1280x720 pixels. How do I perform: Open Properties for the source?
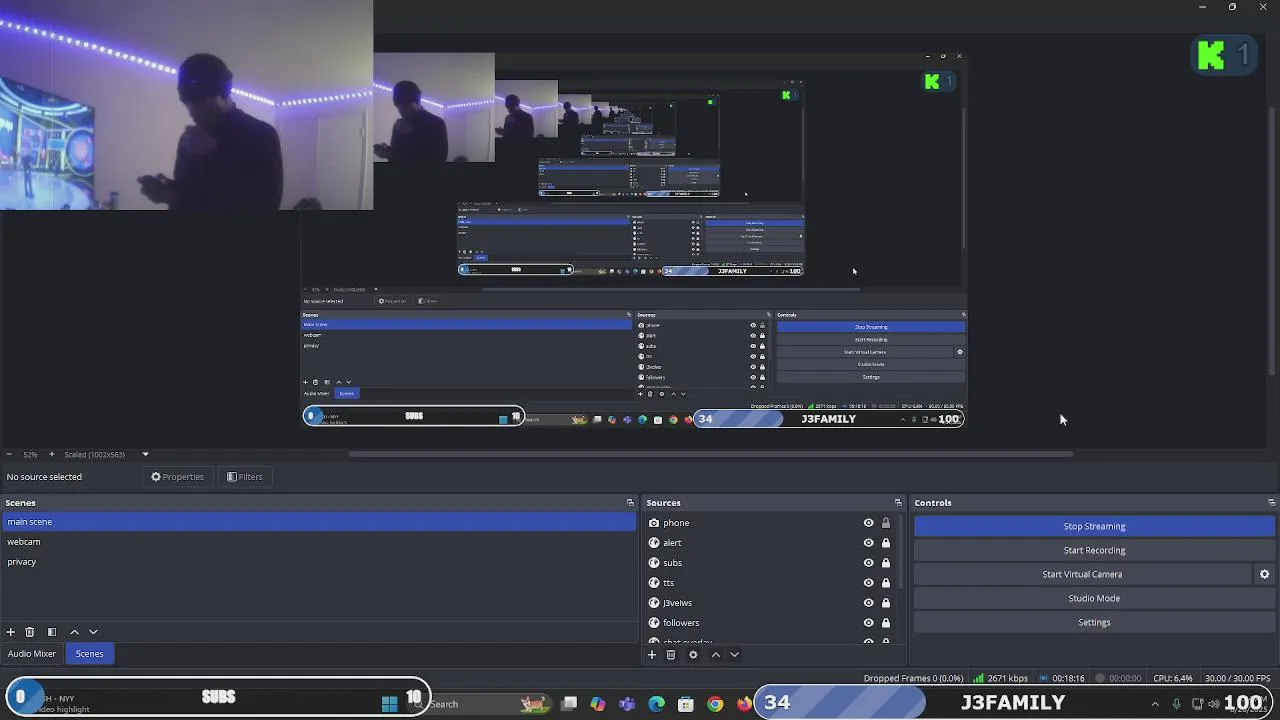click(x=177, y=477)
